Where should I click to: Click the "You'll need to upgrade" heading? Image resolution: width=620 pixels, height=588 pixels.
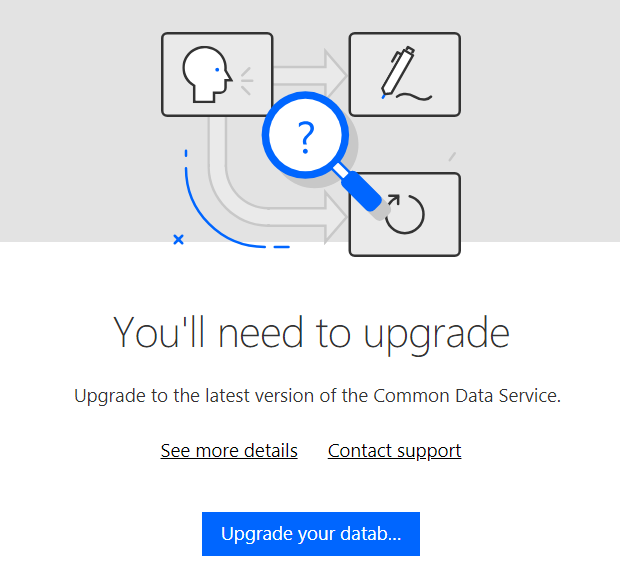(x=311, y=333)
